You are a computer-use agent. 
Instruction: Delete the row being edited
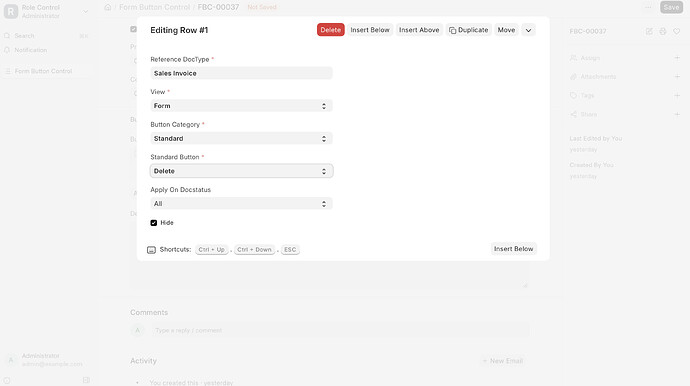(x=330, y=30)
